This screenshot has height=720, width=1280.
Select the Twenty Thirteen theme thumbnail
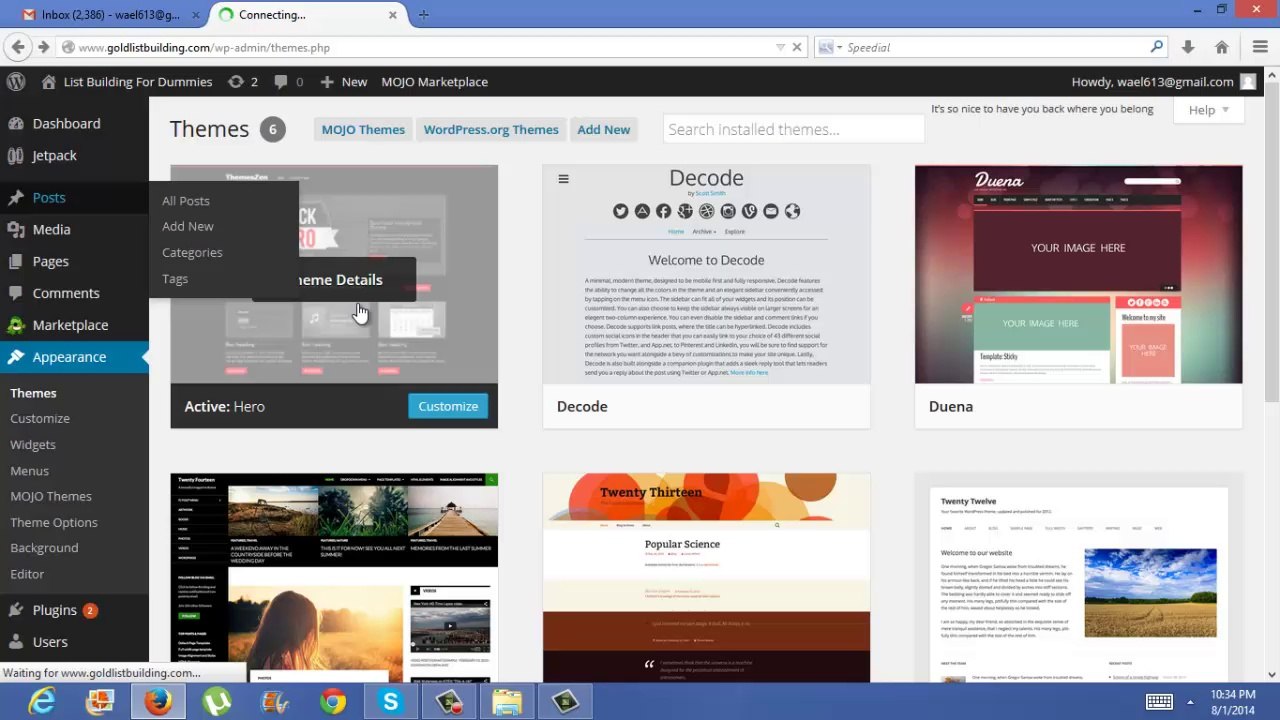coord(706,577)
